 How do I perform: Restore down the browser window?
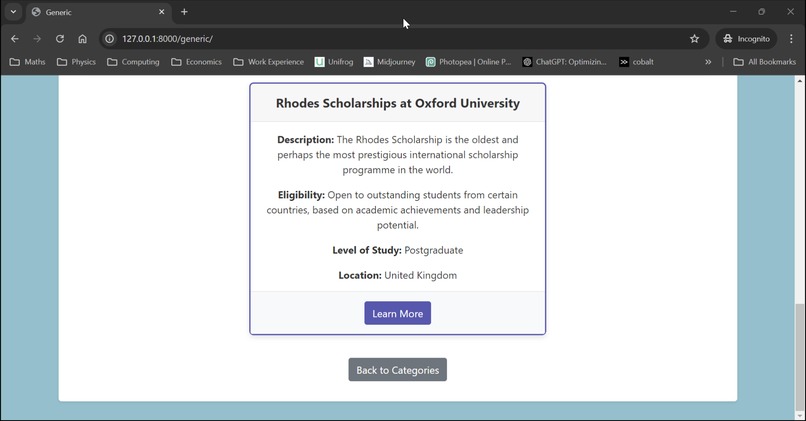pos(762,11)
